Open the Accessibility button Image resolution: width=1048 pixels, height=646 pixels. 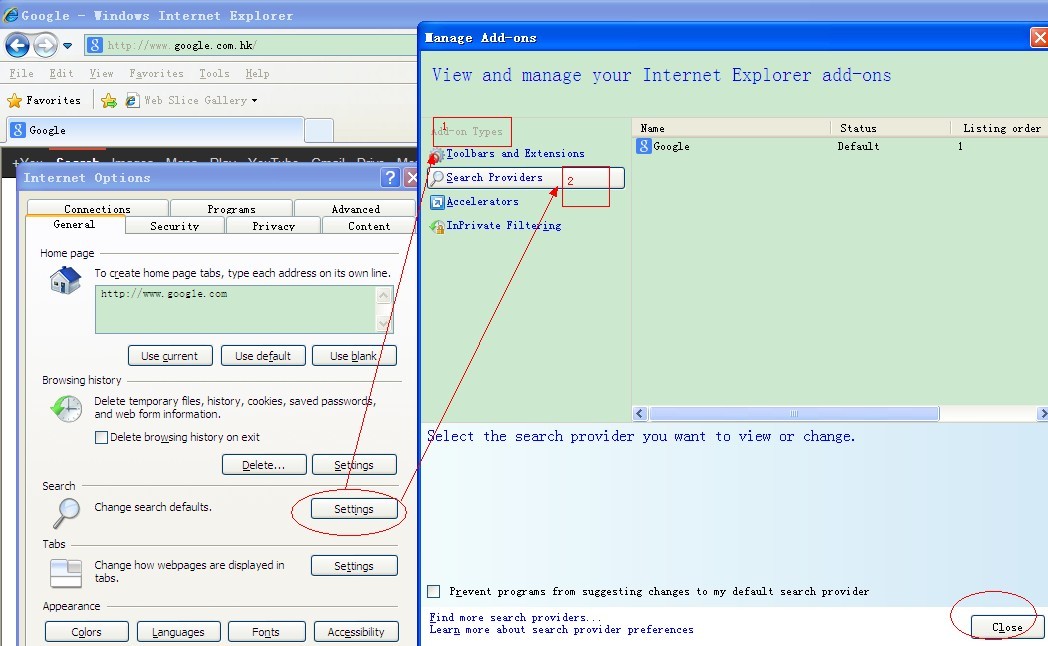[x=356, y=632]
